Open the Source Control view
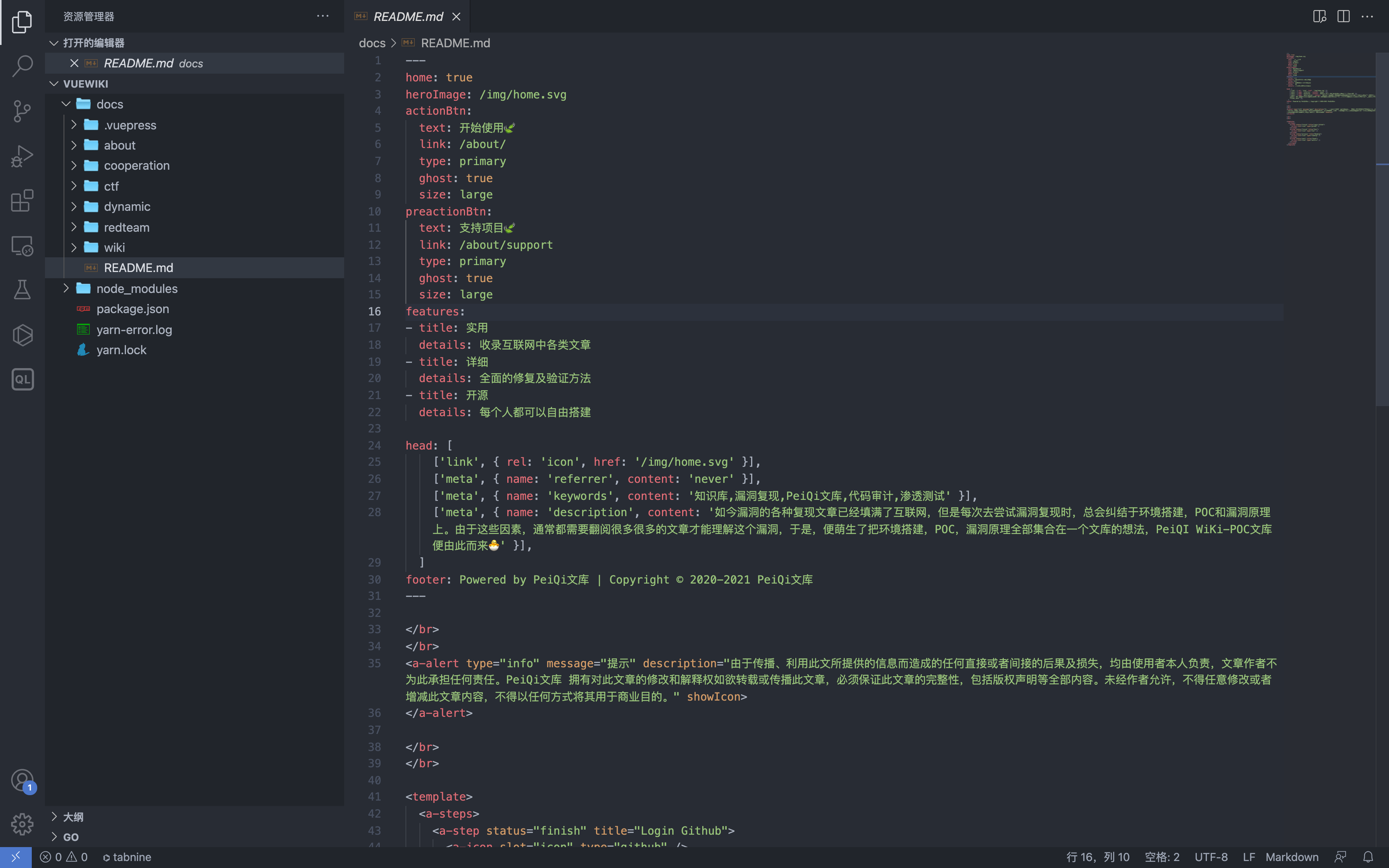1389x868 pixels. tap(22, 111)
